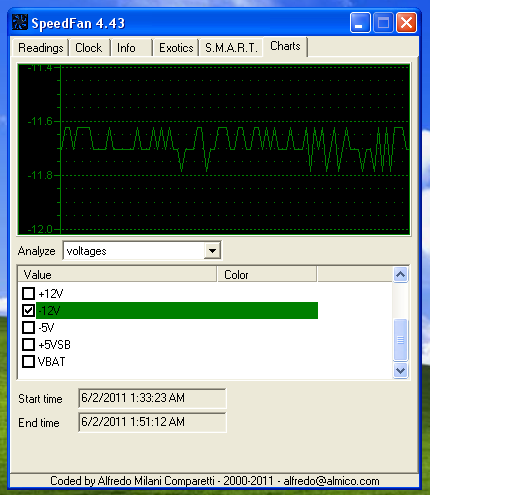Check the VBAT checkbox

[x=28, y=362]
